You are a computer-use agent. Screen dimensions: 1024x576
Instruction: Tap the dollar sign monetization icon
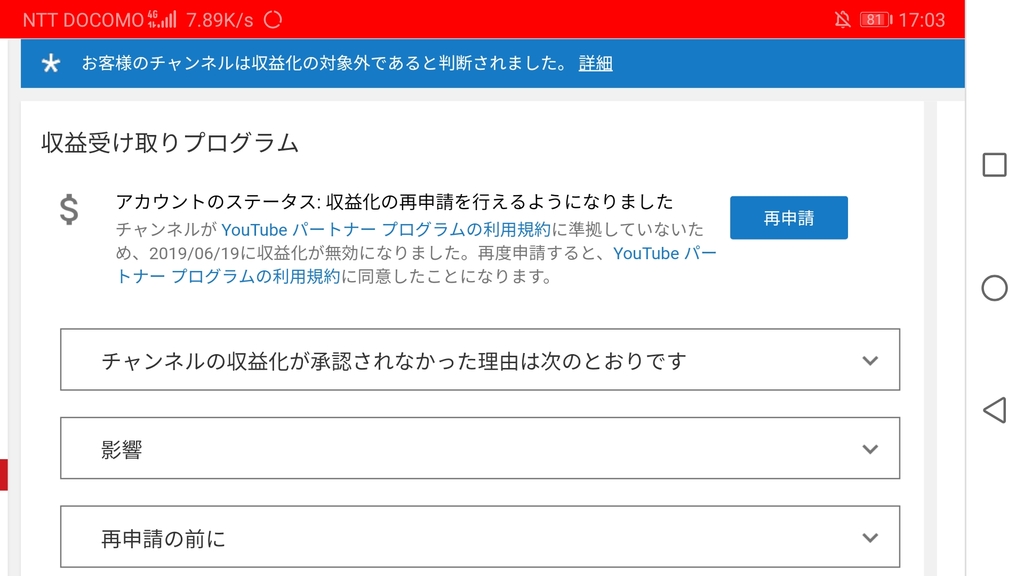pyautogui.click(x=69, y=210)
